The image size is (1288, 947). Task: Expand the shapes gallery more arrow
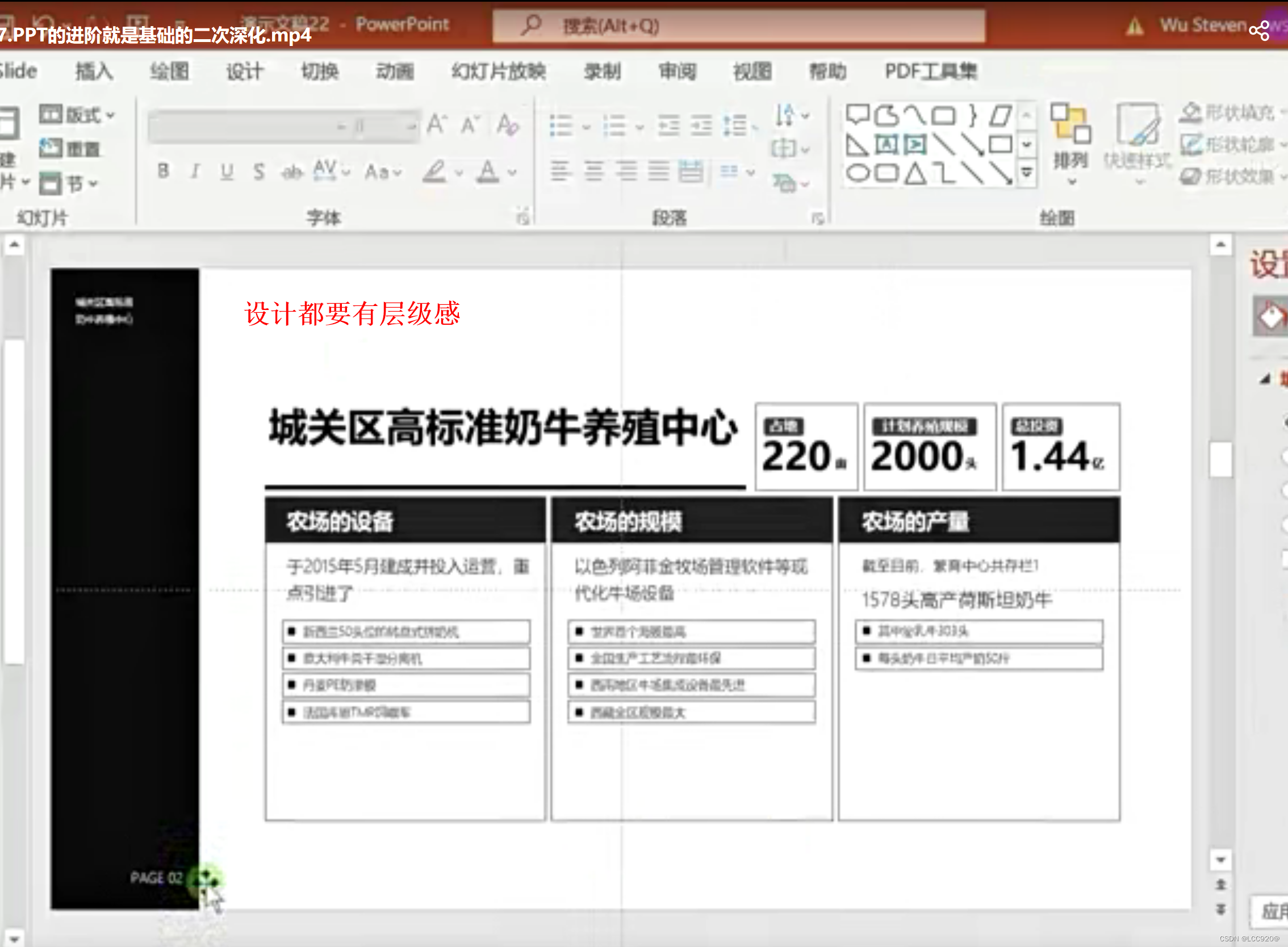1027,172
